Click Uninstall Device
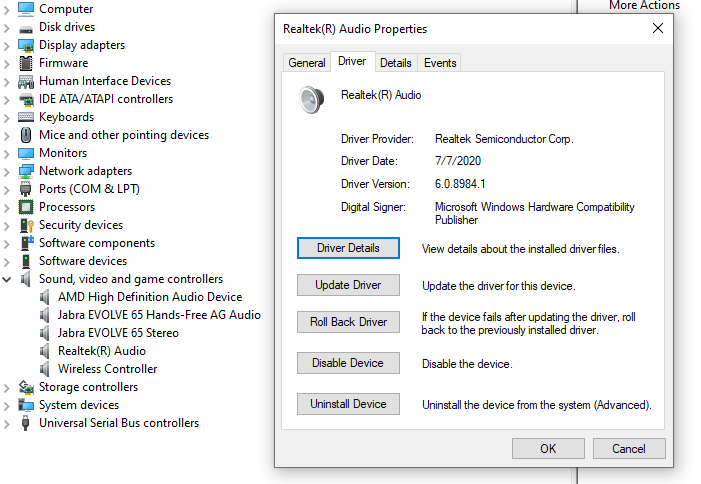This screenshot has width=701, height=484. pyautogui.click(x=348, y=404)
